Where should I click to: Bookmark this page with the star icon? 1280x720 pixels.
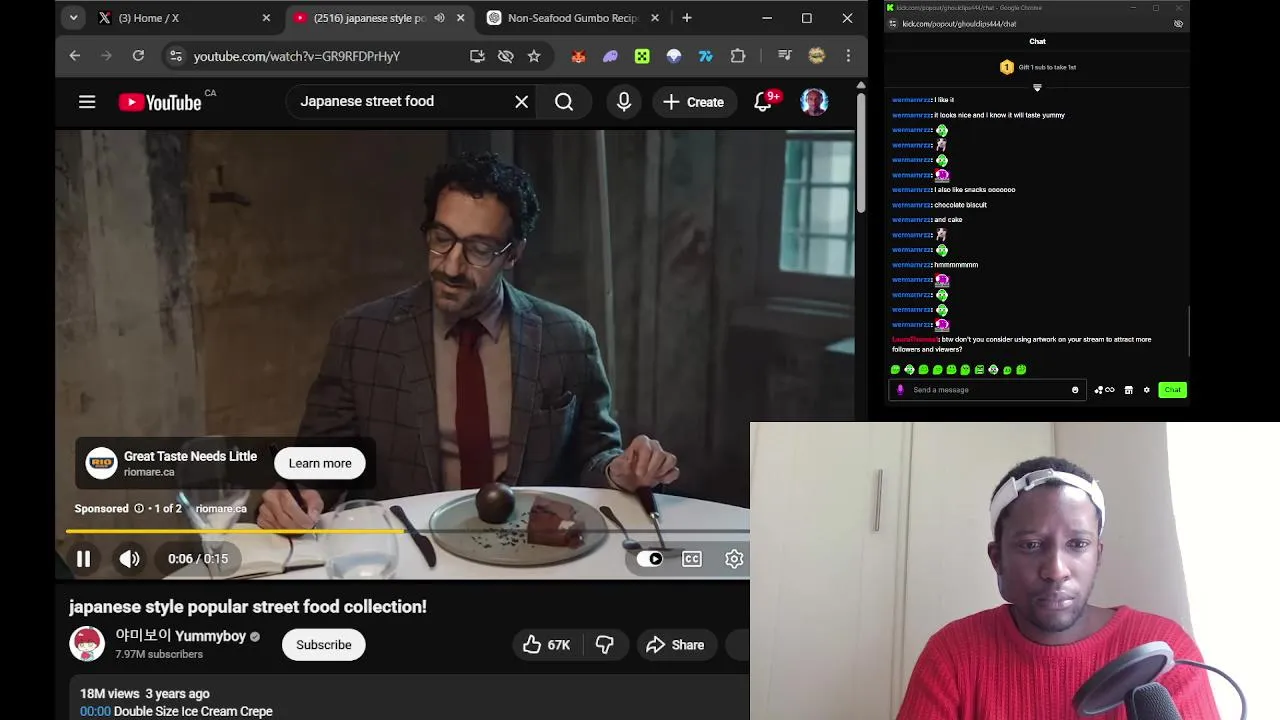(534, 56)
